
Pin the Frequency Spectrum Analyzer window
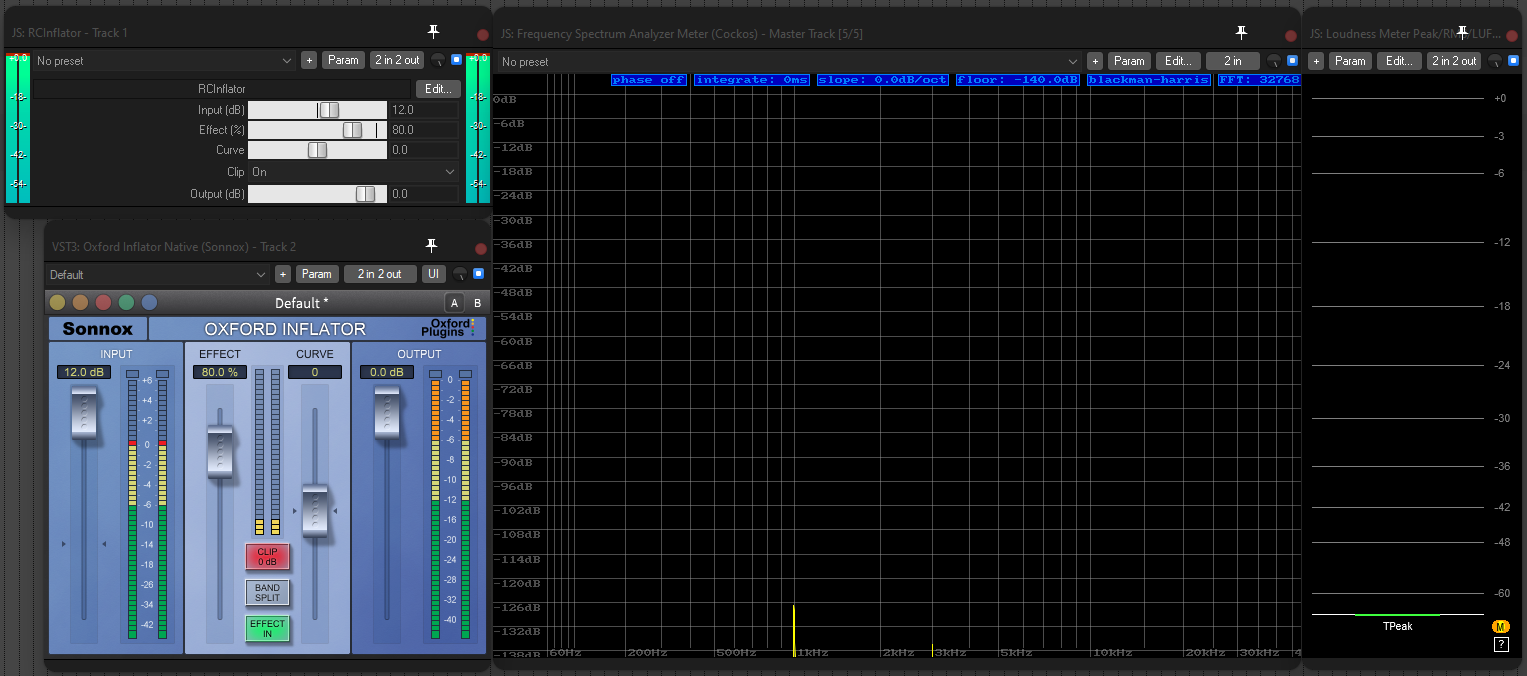(1241, 32)
